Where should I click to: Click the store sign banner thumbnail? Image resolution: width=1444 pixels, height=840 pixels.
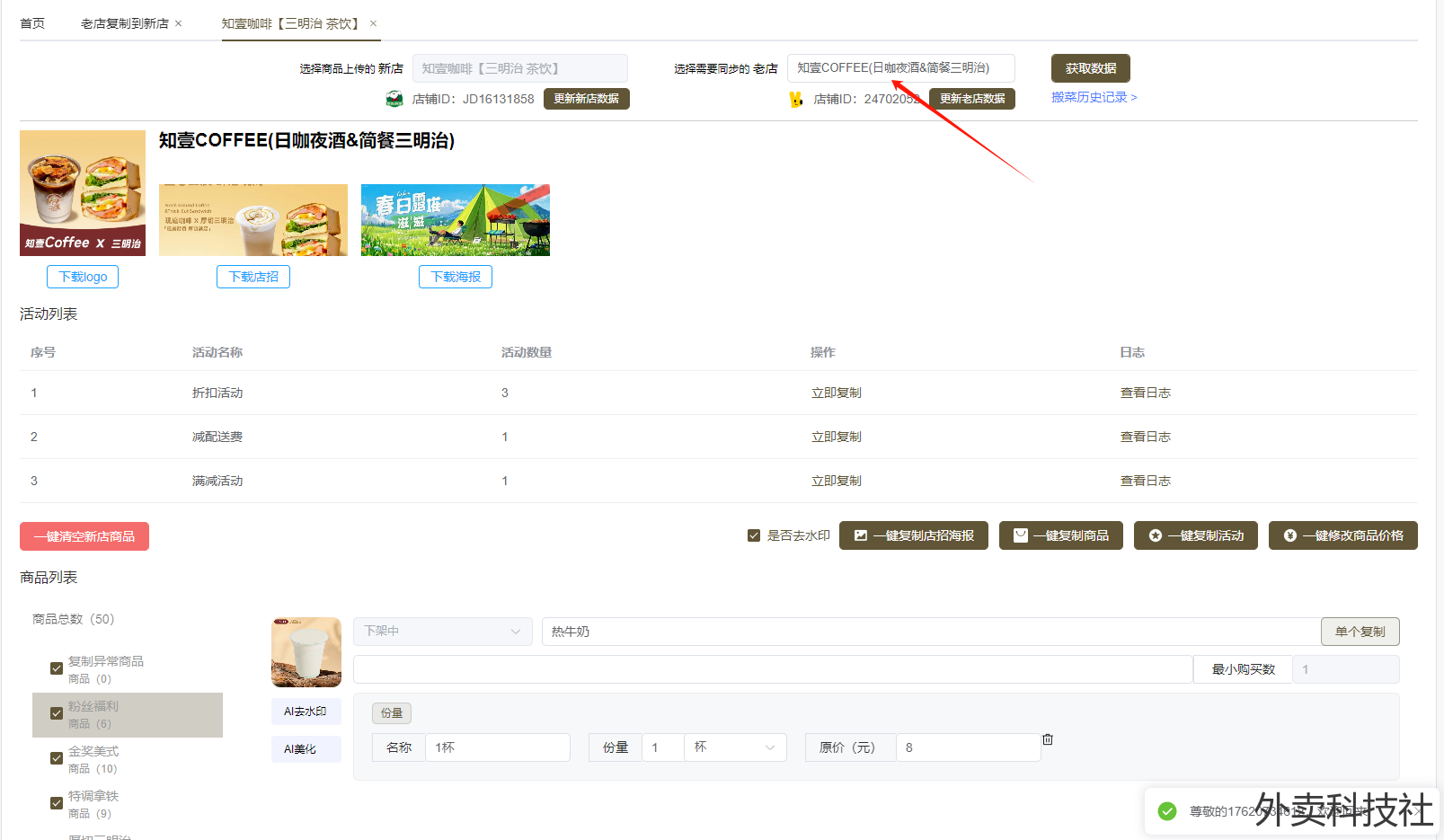(253, 220)
